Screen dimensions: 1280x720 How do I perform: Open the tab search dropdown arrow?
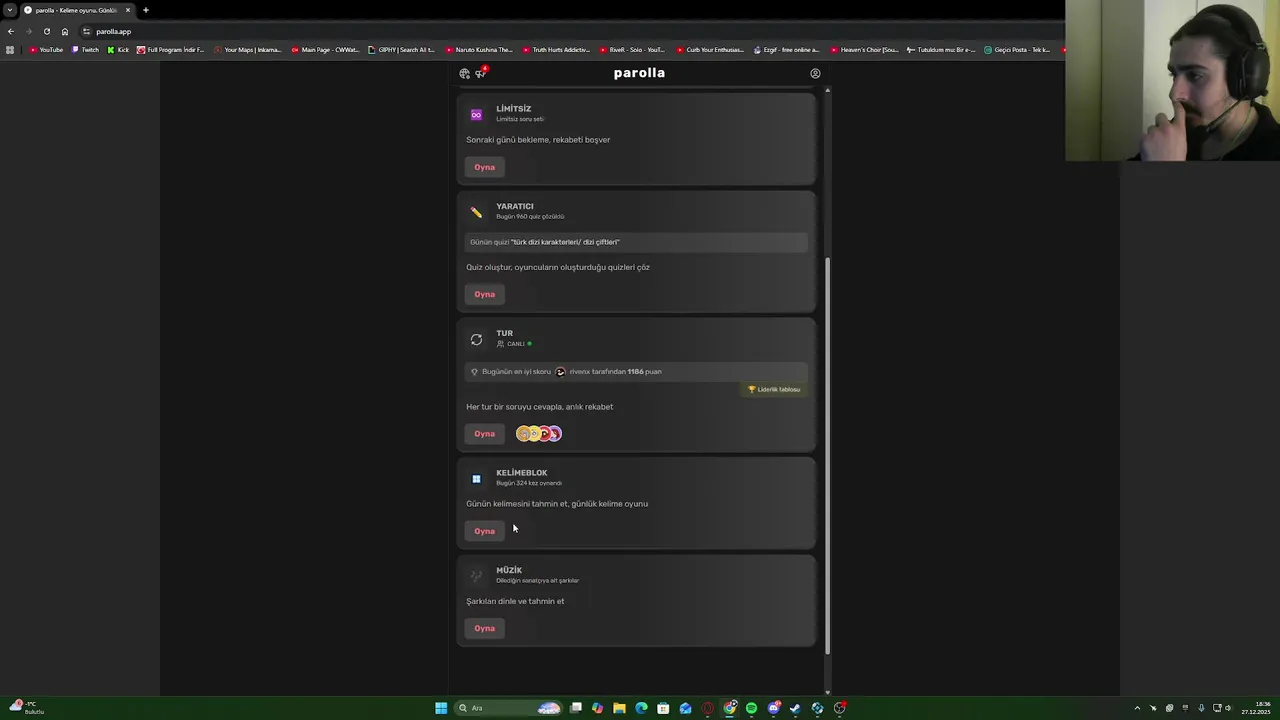(x=10, y=10)
